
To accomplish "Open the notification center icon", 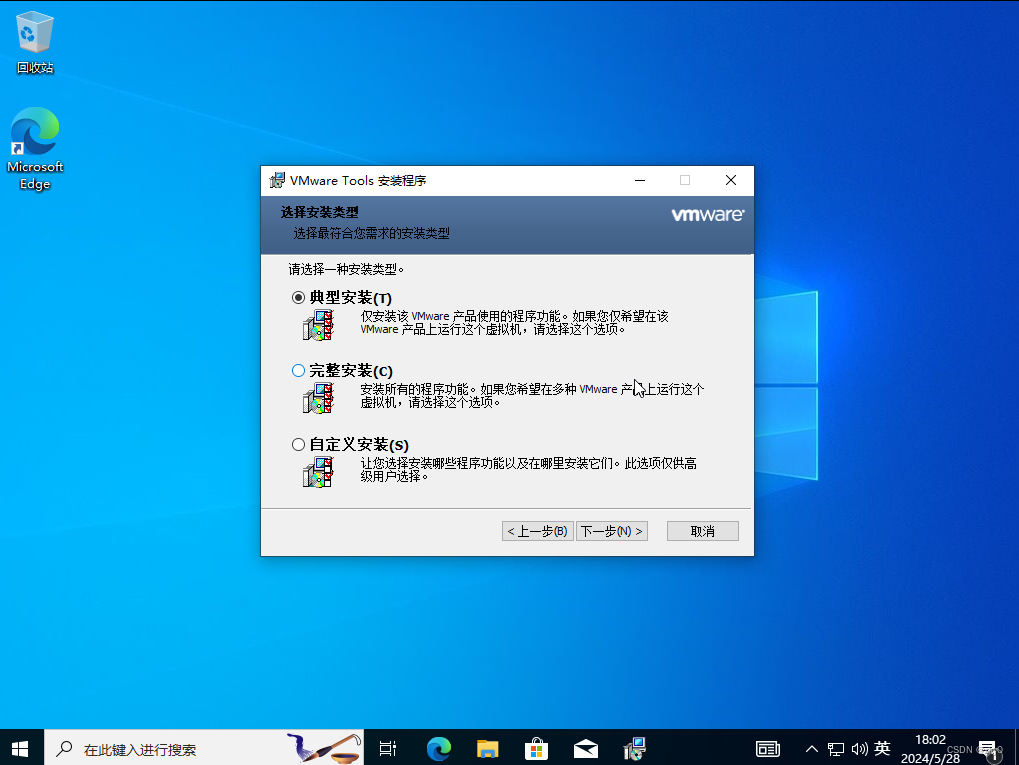I will (988, 751).
